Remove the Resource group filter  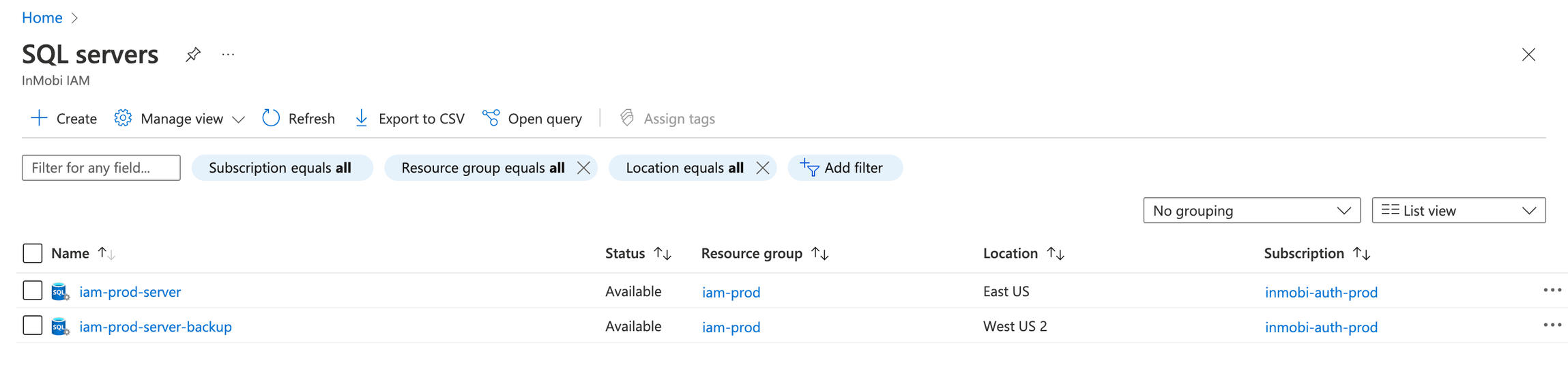(583, 168)
